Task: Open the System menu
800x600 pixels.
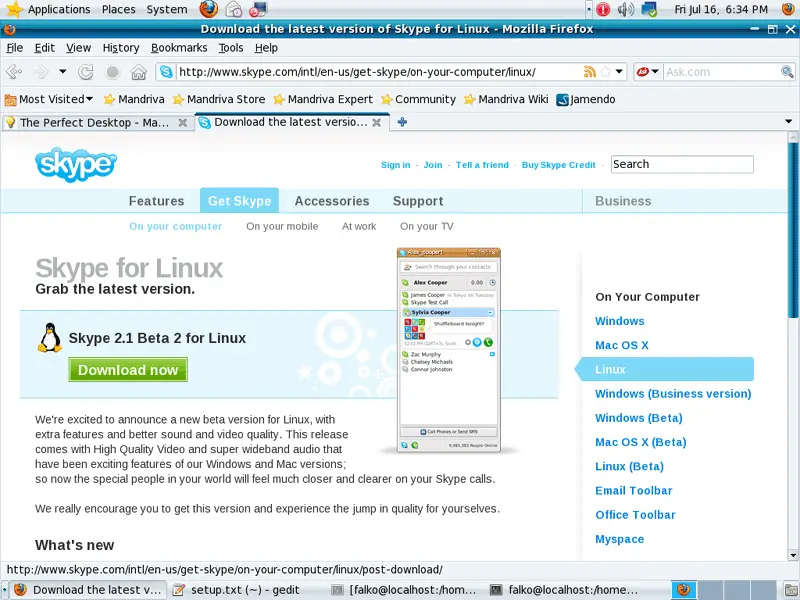Action: (166, 9)
